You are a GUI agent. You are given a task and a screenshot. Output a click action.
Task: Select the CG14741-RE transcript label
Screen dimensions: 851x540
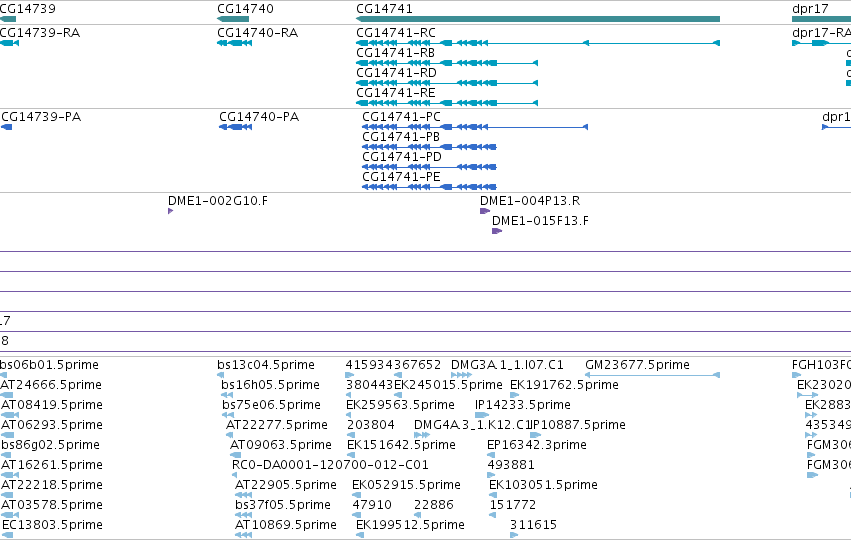pos(396,93)
